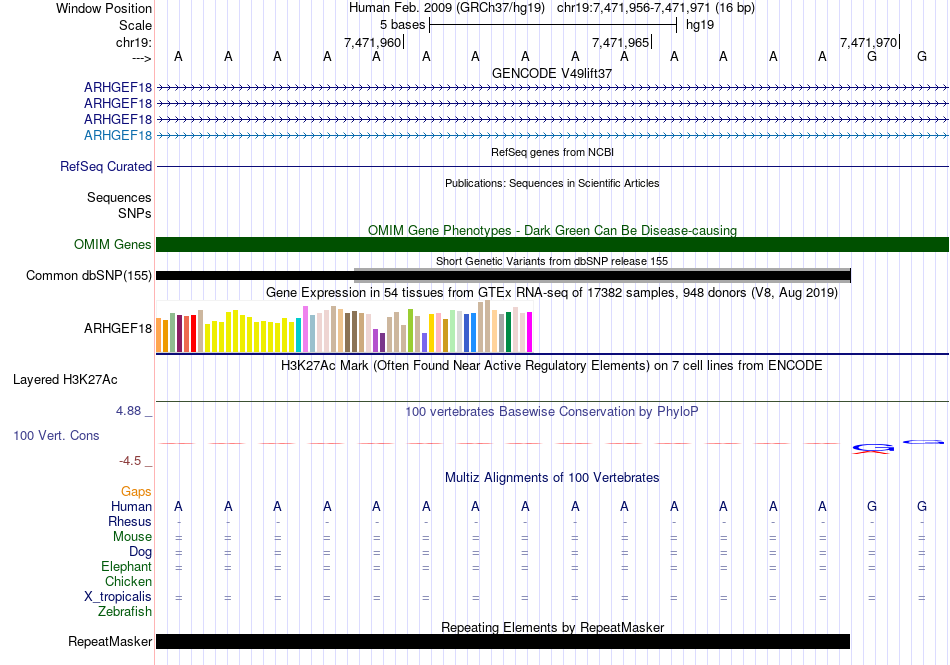
Task: Click Short Genetic Variants from dbSNP title
Action: click(552, 261)
